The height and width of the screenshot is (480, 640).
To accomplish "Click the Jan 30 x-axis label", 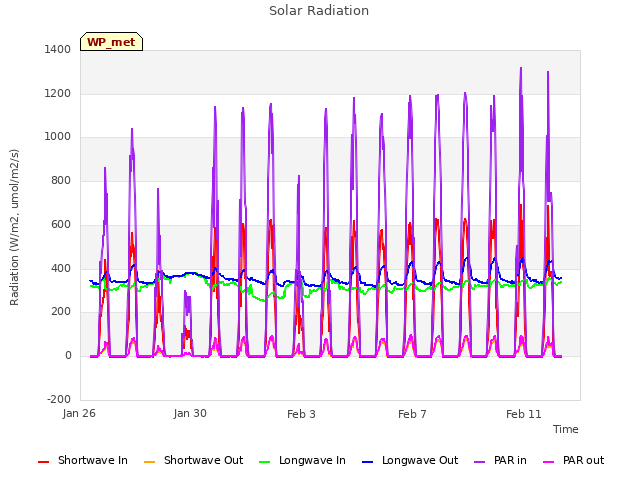I will pyautogui.click(x=190, y=413).
